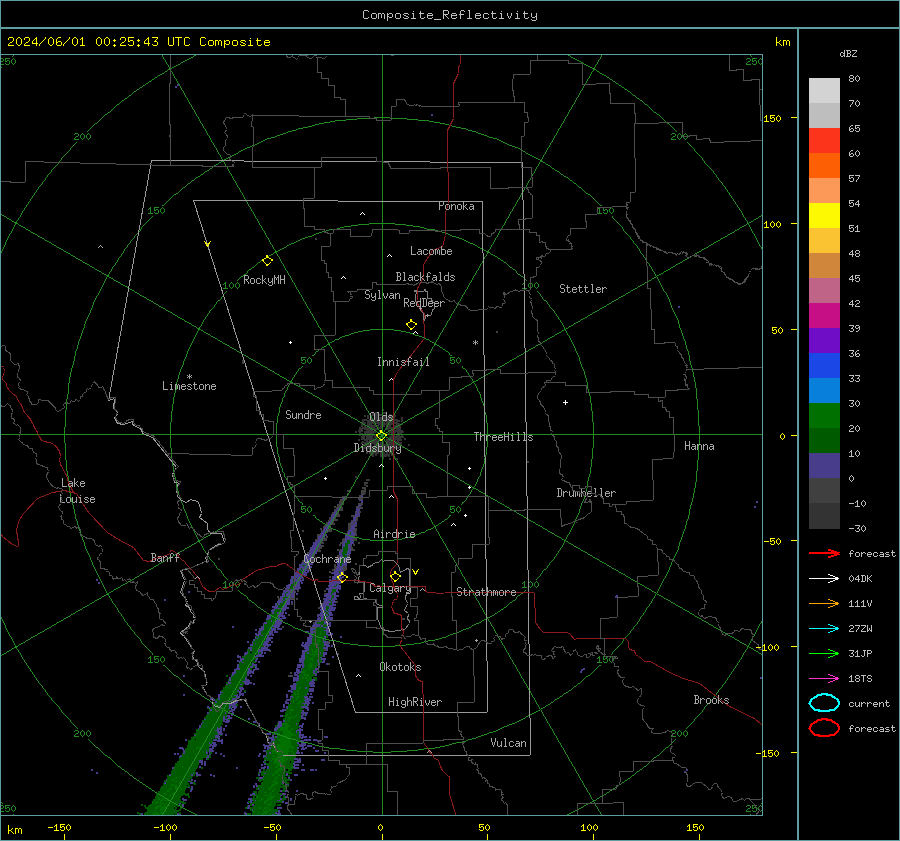Click the Innisfail label
900x841 pixels.
[403, 362]
